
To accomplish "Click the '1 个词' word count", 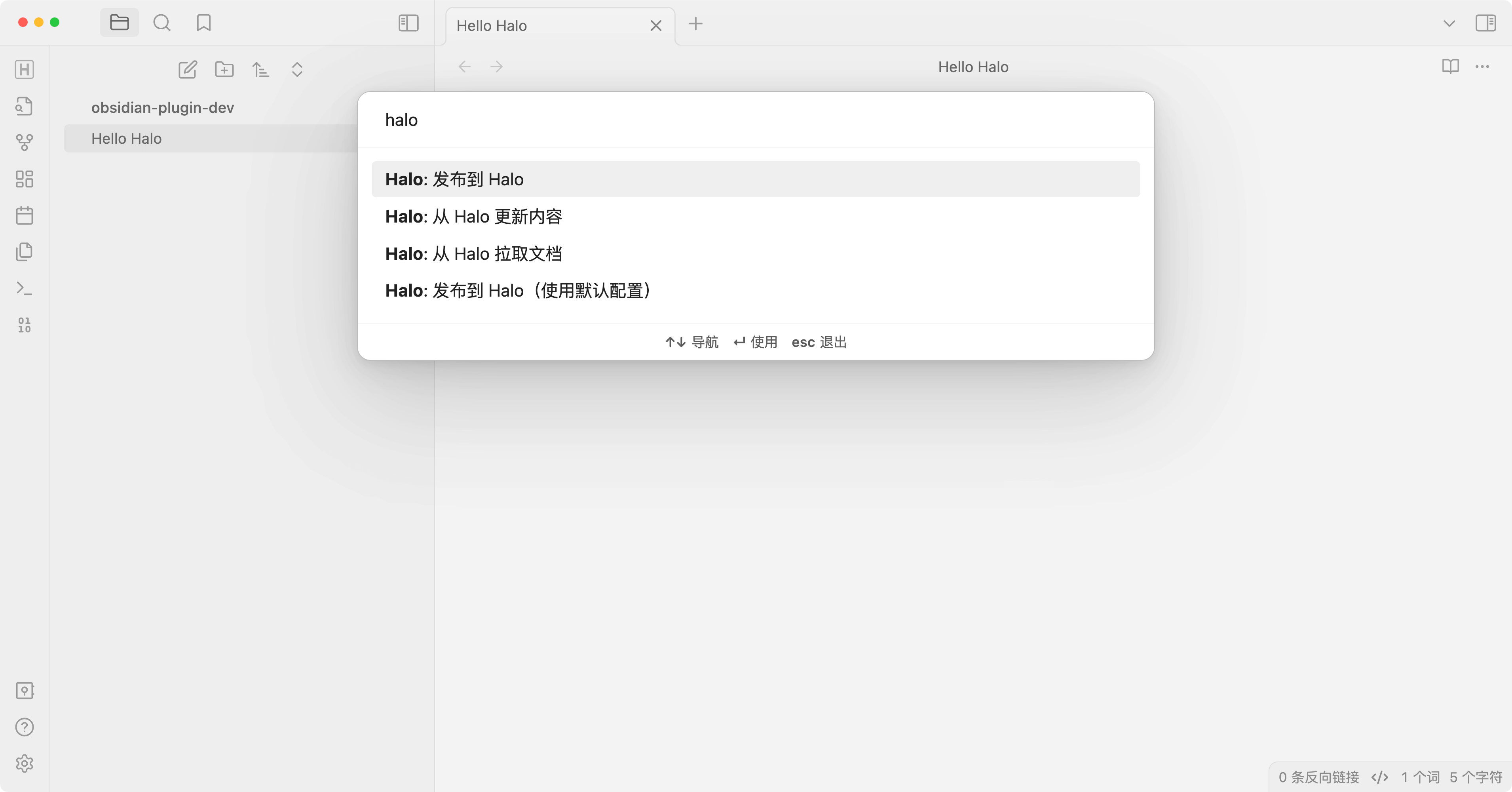I will (x=1421, y=777).
